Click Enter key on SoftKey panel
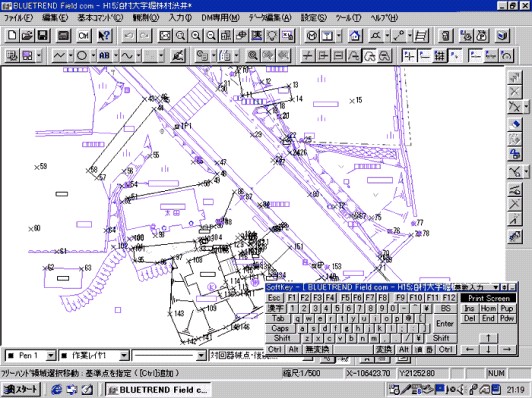Viewport: 532px width, 398px height. tap(445, 323)
